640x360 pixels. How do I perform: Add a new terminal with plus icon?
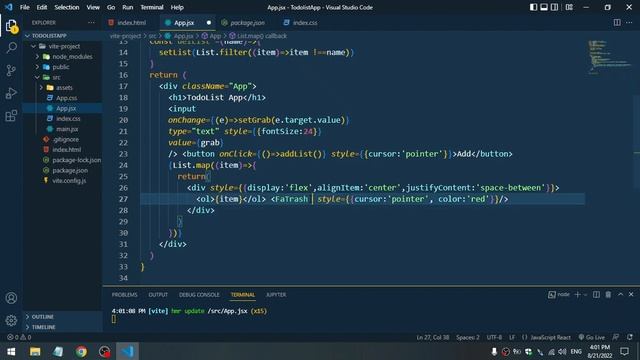[577, 295]
